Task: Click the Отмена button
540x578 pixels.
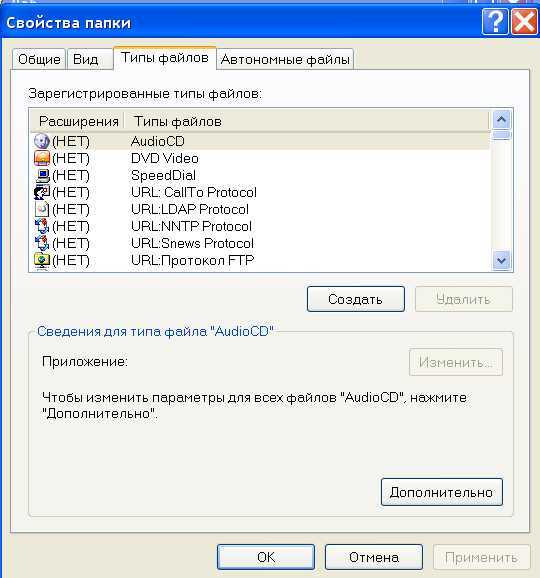Action: (x=374, y=557)
